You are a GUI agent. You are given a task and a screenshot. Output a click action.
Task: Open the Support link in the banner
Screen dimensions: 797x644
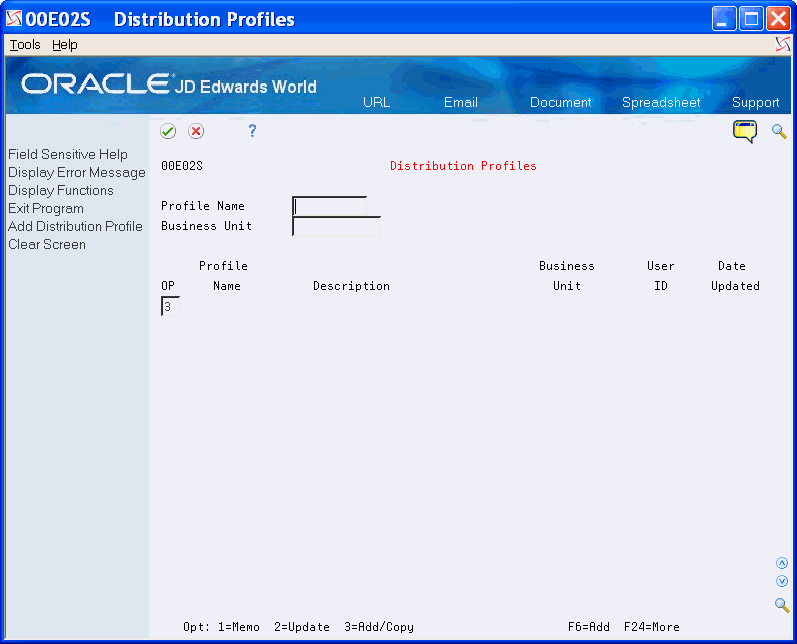click(755, 102)
